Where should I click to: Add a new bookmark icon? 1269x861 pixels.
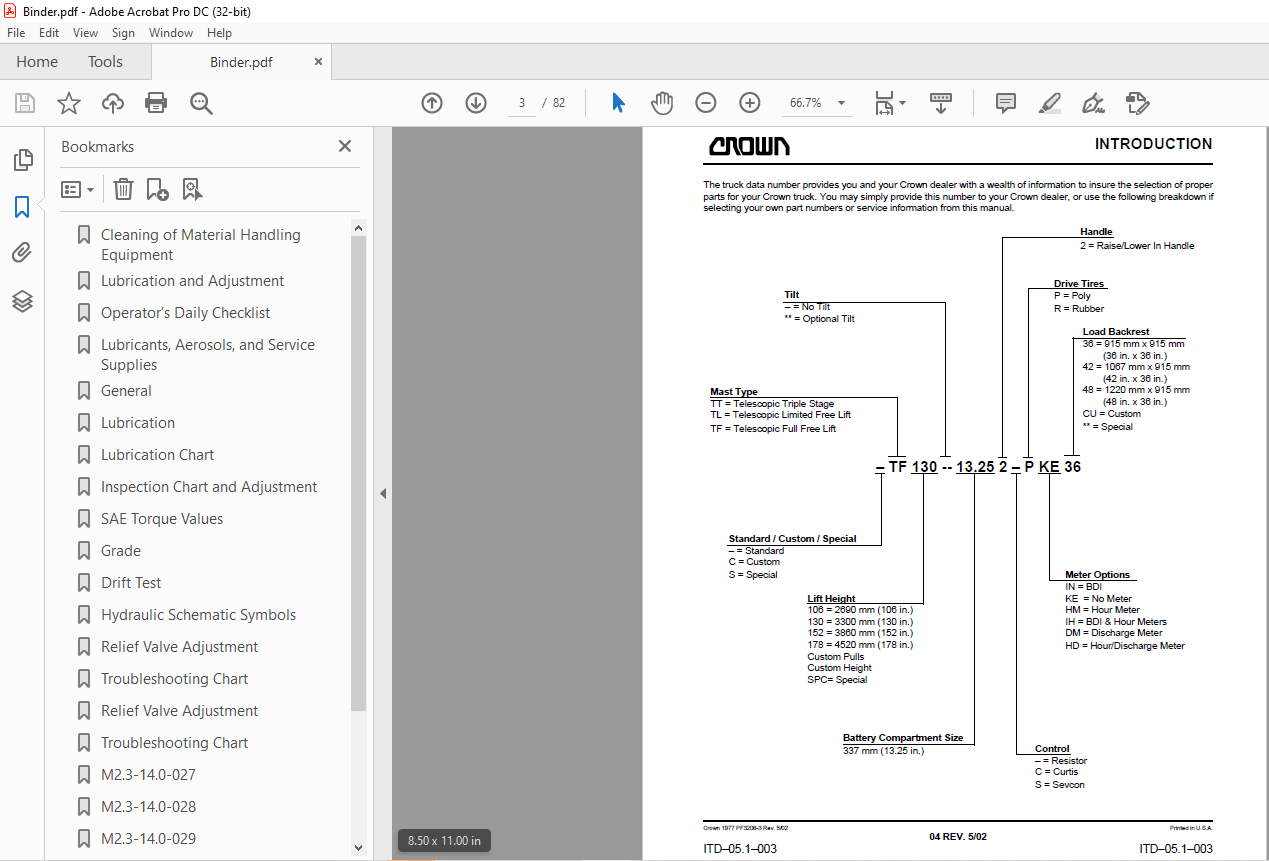pos(157,189)
